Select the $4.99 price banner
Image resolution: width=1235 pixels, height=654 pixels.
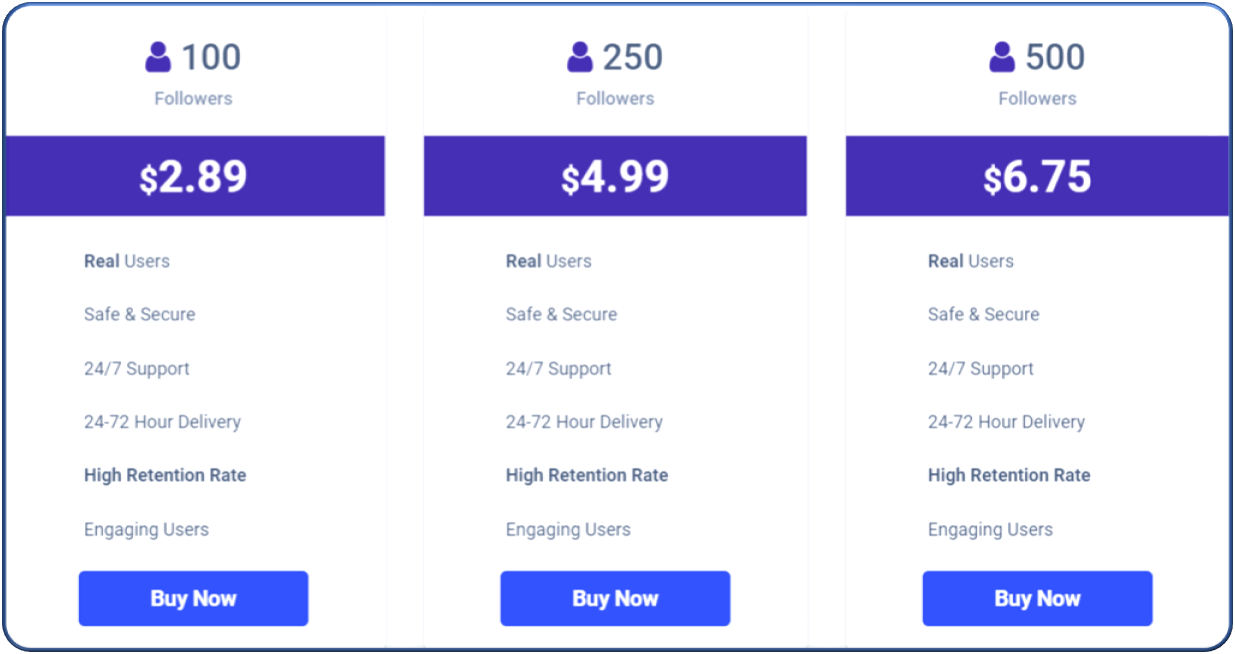pyautogui.click(x=615, y=176)
